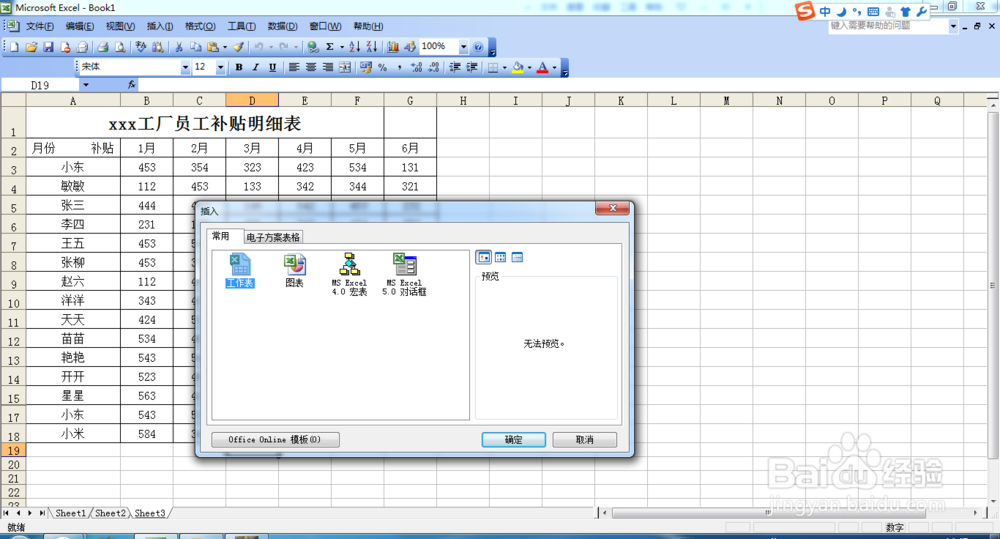Image resolution: width=1000 pixels, height=539 pixels.
Task: Open fill color dropdown arrow
Action: [x=529, y=67]
